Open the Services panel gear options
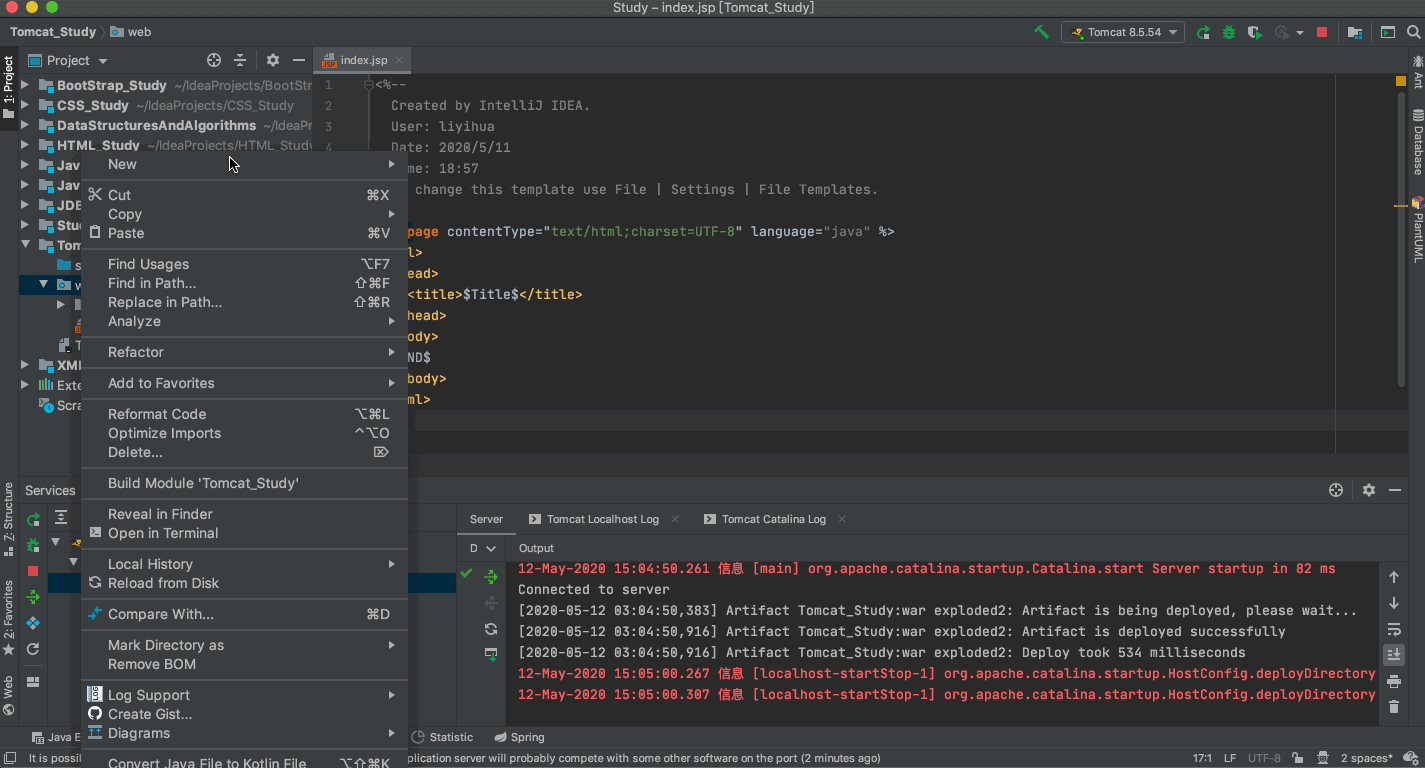This screenshot has height=768, width=1425. 1368,490
